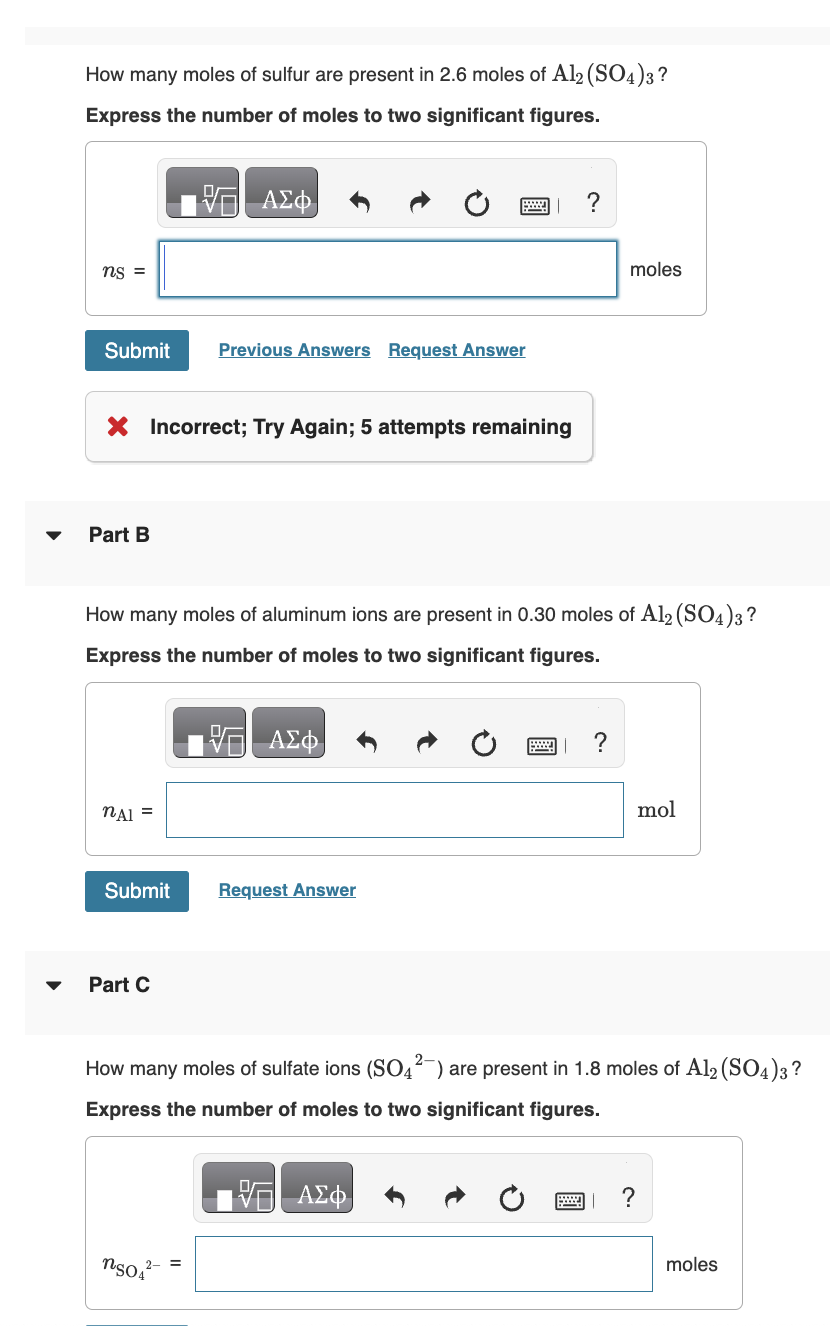
Task: Reset the Part A answer with the reset icon
Action: (x=476, y=203)
